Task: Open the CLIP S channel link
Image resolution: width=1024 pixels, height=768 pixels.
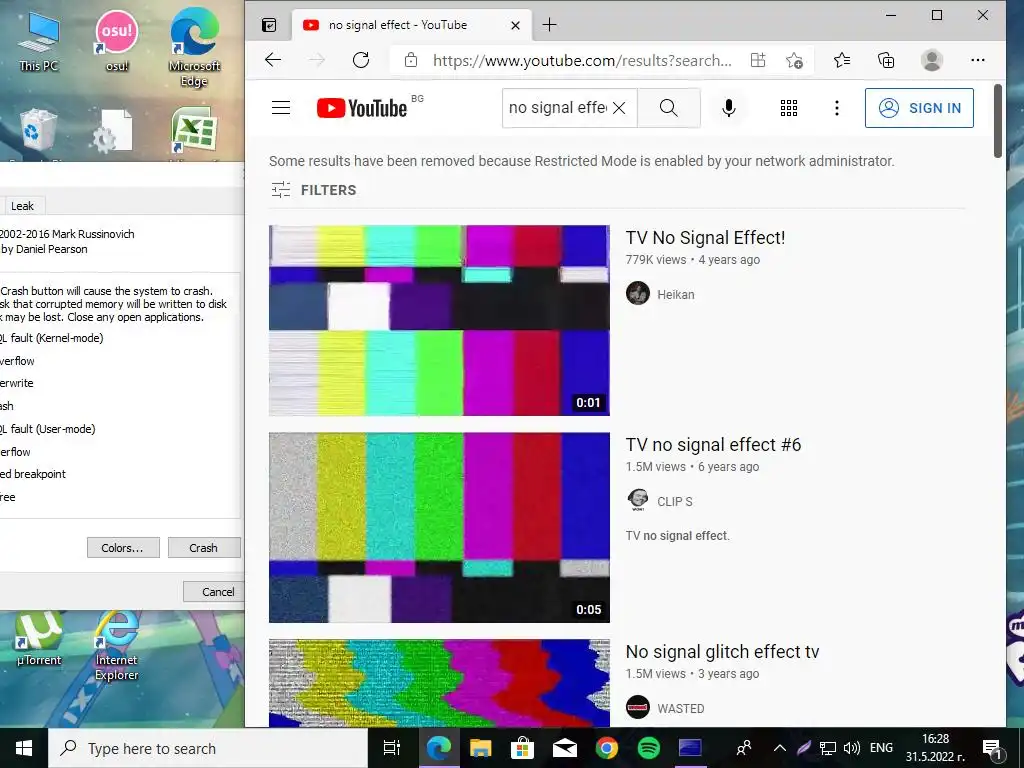Action: coord(675,502)
